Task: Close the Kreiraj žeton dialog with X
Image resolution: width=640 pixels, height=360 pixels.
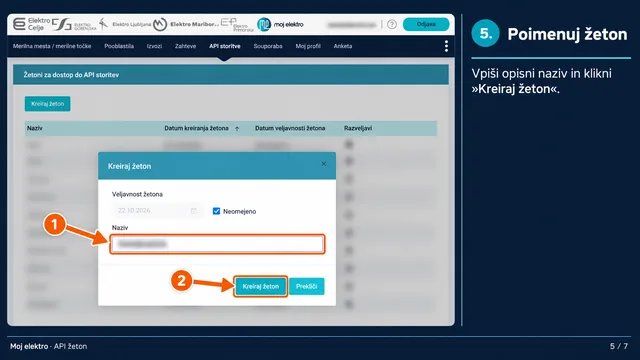Action: [x=324, y=164]
